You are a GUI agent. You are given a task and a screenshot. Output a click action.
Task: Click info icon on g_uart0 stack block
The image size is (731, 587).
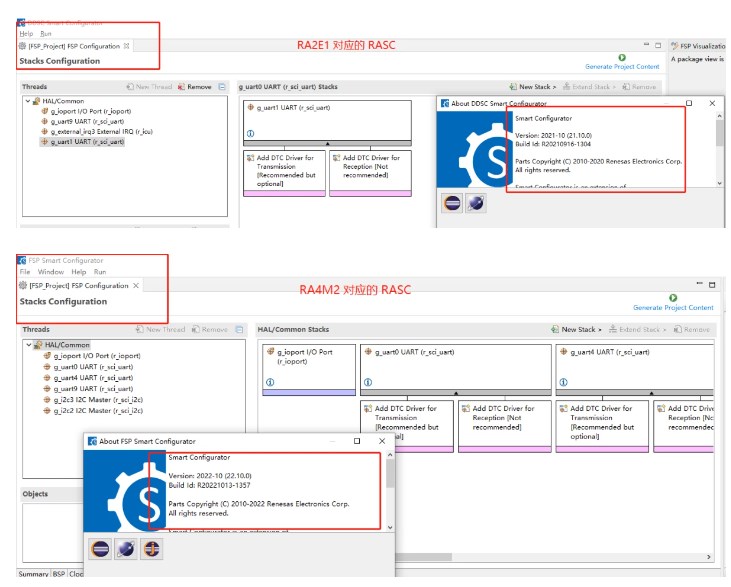click(x=368, y=382)
